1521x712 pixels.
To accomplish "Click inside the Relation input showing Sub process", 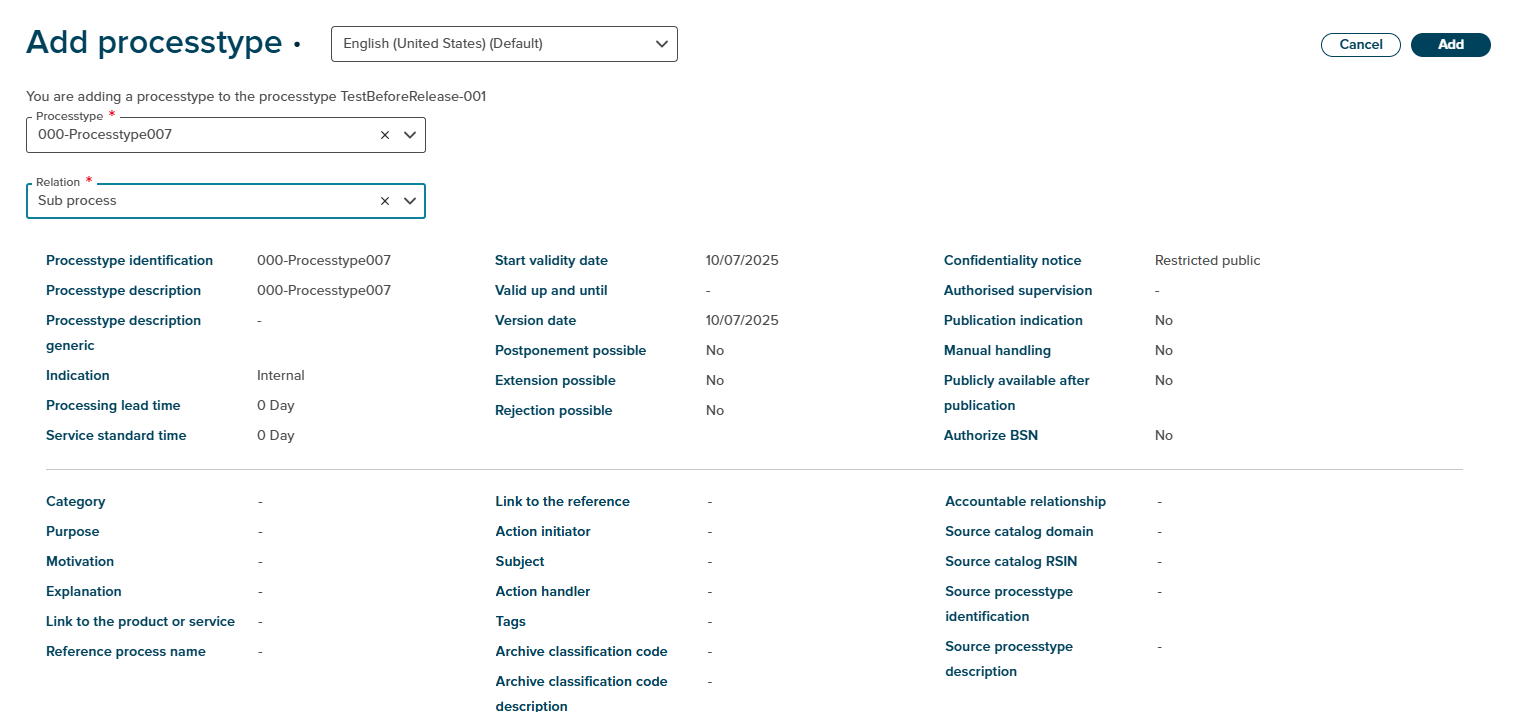I will [200, 201].
